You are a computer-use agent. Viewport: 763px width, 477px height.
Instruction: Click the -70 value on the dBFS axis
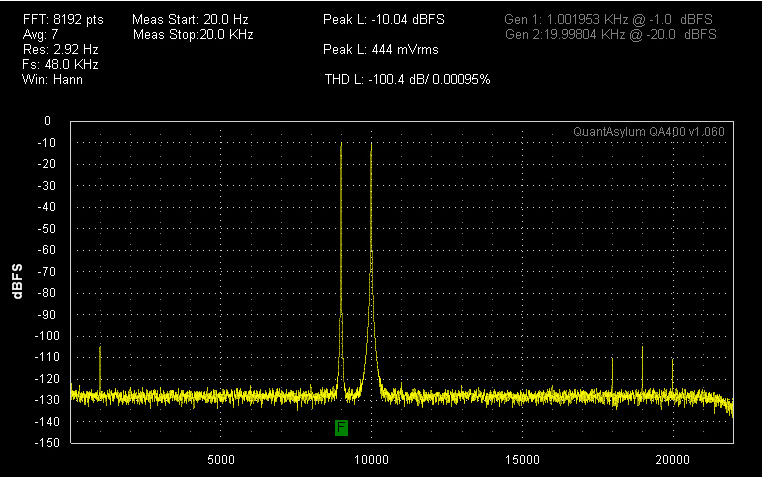pyautogui.click(x=47, y=272)
